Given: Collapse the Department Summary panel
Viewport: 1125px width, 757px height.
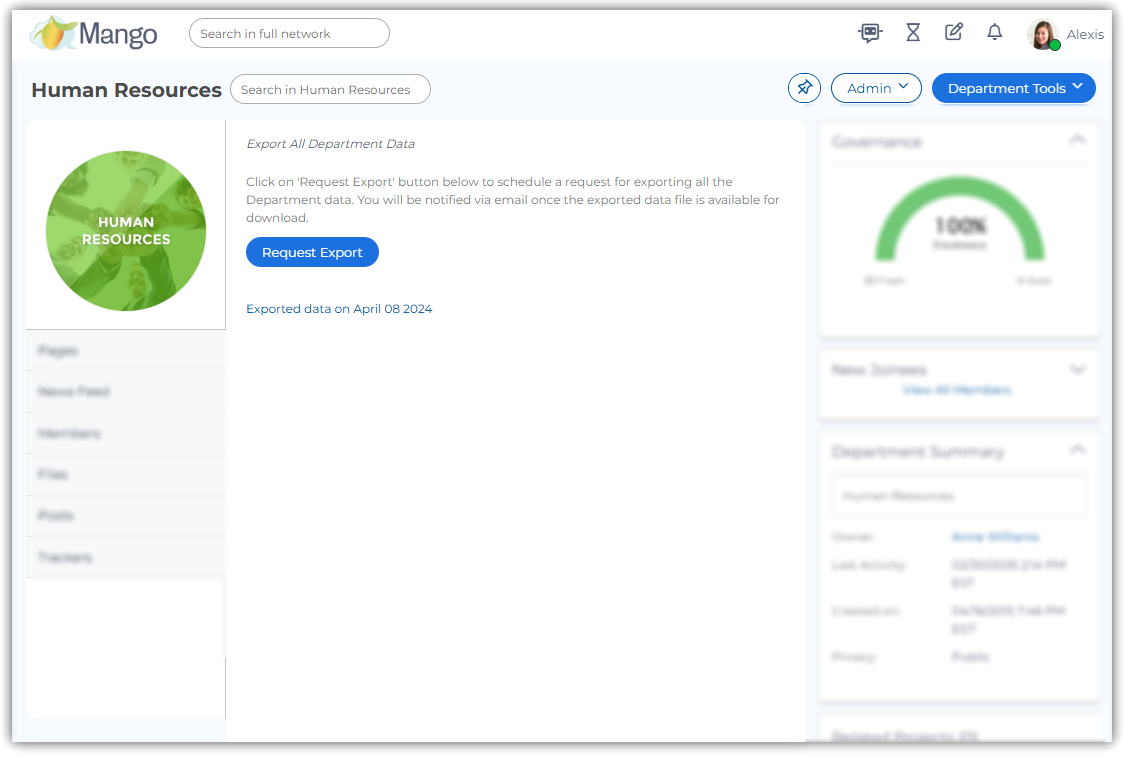Looking at the screenshot, I should point(1077,451).
